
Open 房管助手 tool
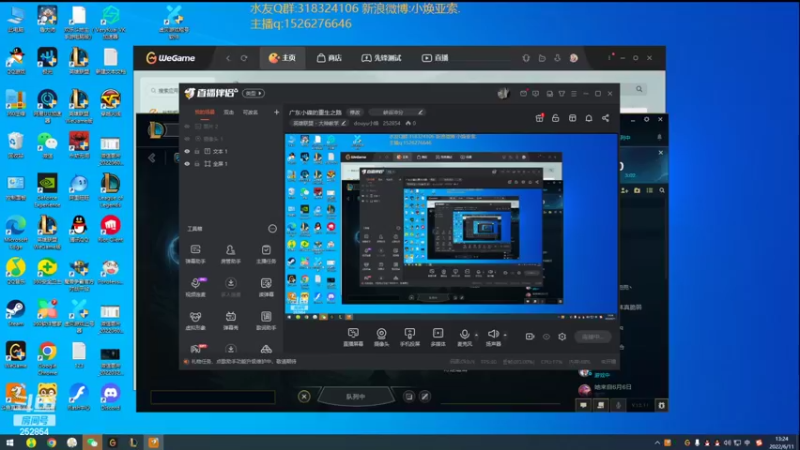point(231,254)
